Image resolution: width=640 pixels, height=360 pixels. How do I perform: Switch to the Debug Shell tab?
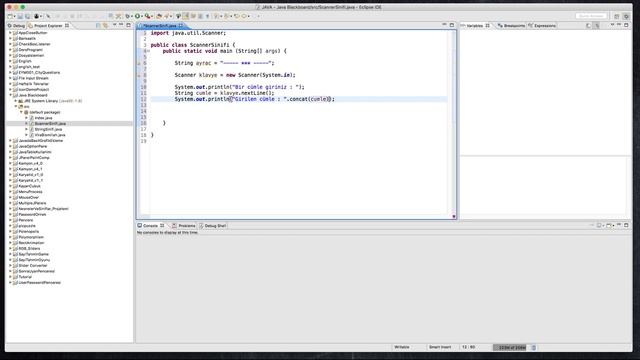coord(212,225)
